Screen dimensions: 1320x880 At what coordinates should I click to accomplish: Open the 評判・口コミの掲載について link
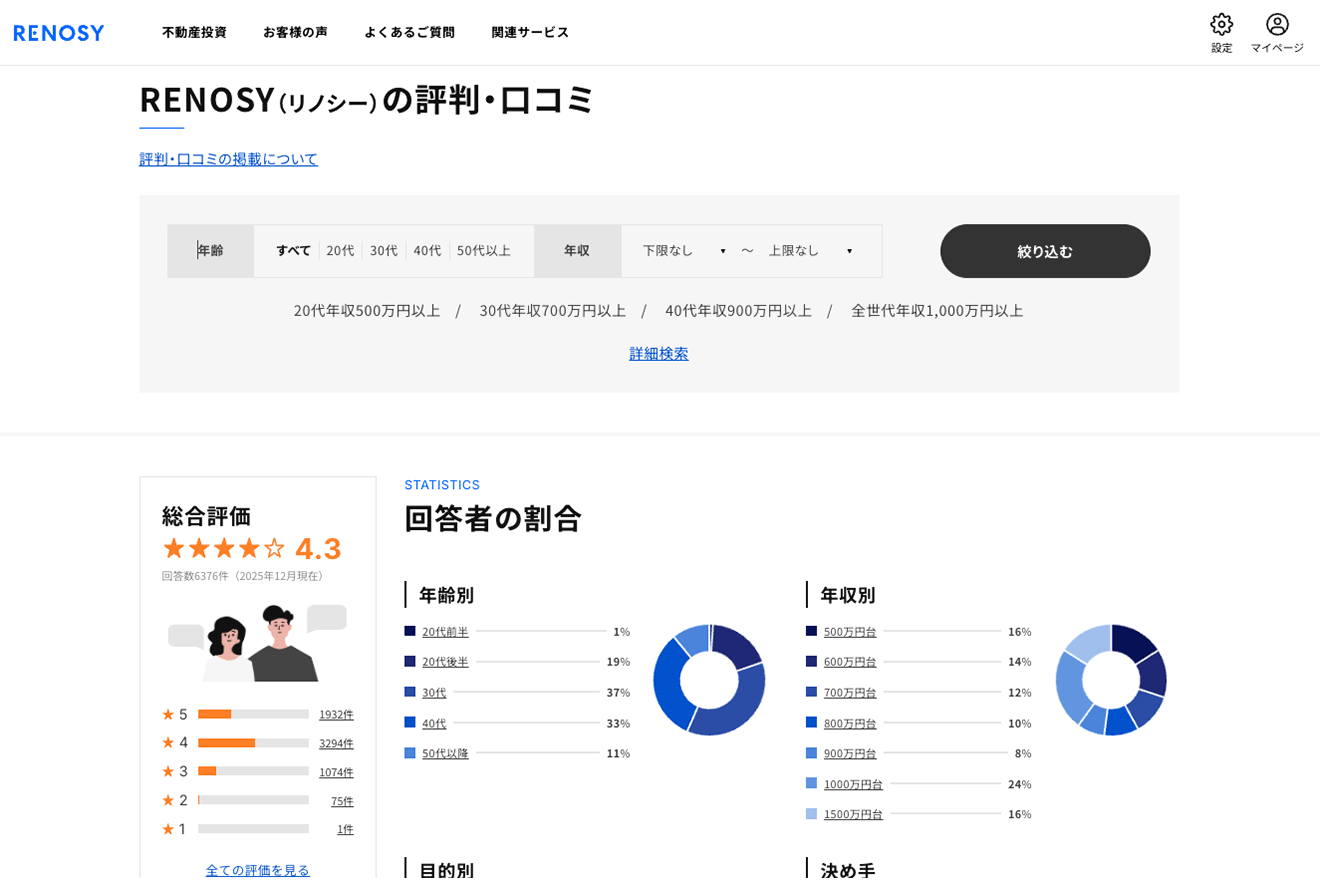coord(228,158)
